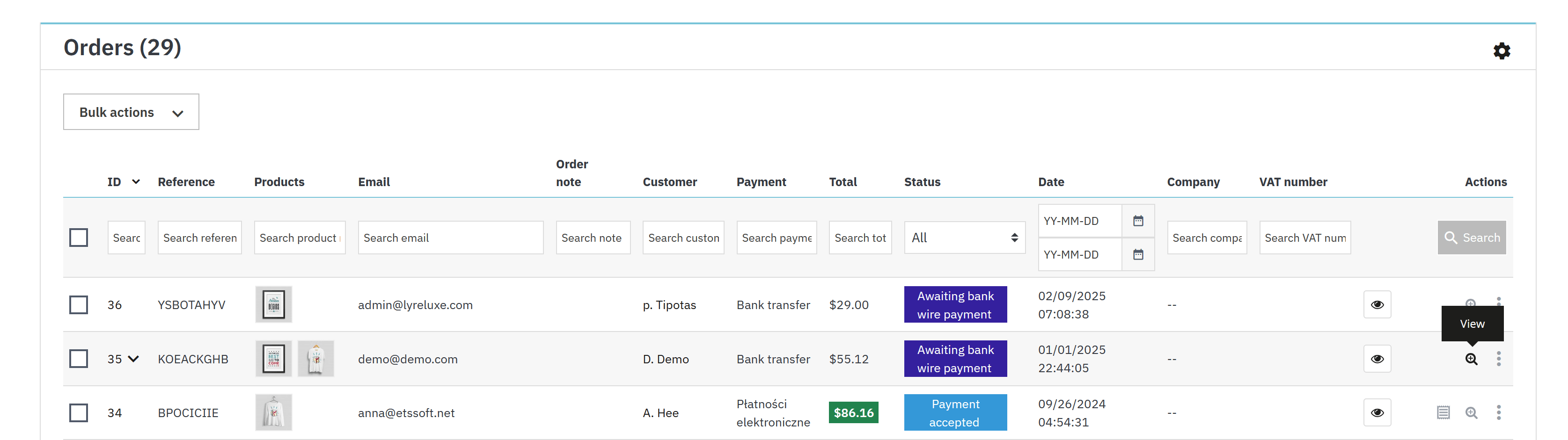The width and height of the screenshot is (1568, 440).
Task: Open the three-dot actions menu for order 36
Action: point(1499,302)
